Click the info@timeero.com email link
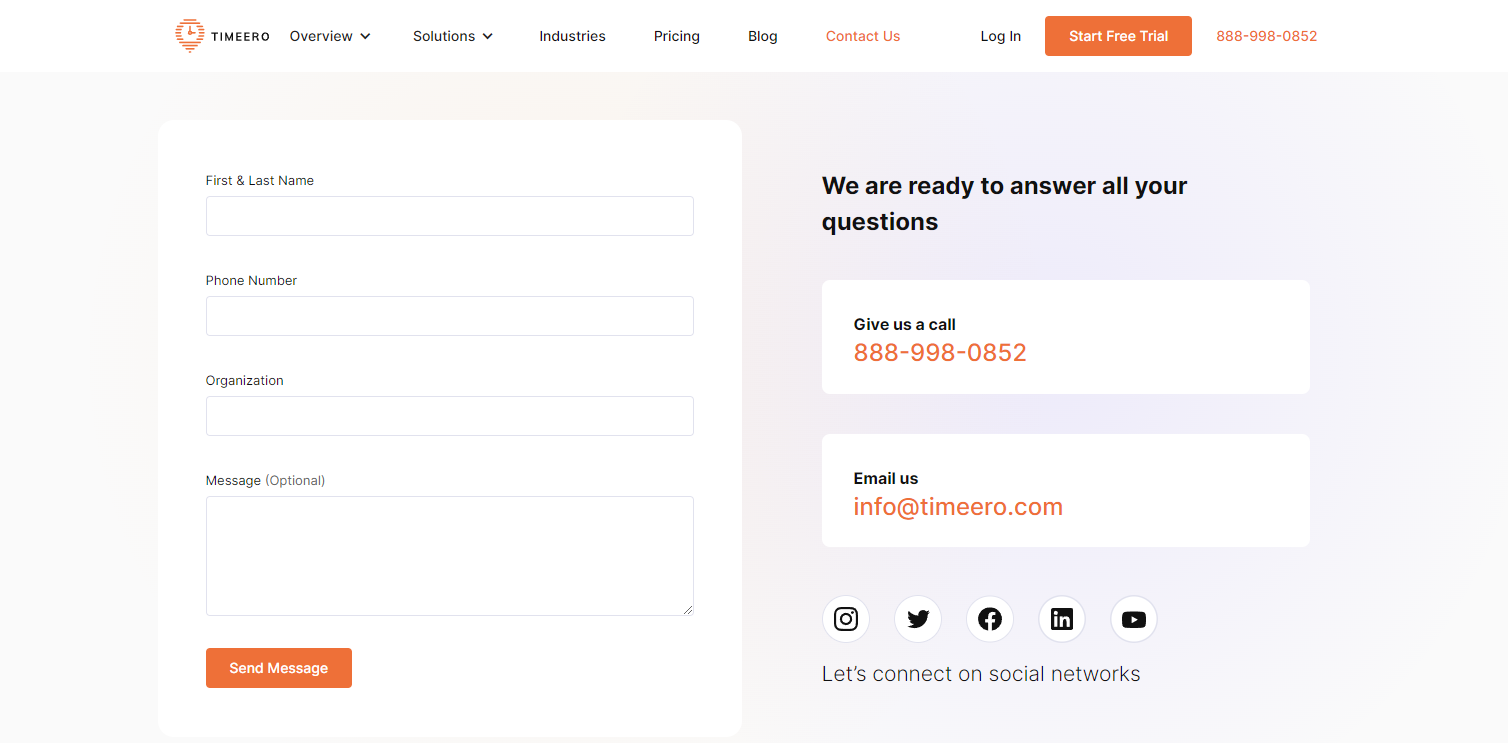The image size is (1508, 743). pos(957,506)
